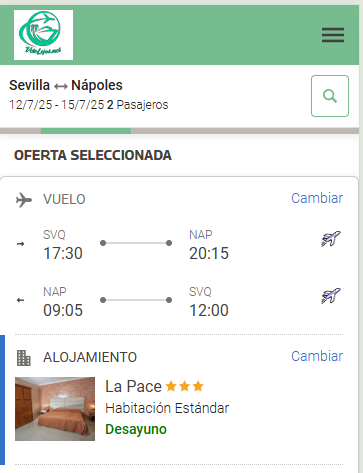Click the airplane icon next to VUELO
The image size is (363, 473).
point(24,200)
